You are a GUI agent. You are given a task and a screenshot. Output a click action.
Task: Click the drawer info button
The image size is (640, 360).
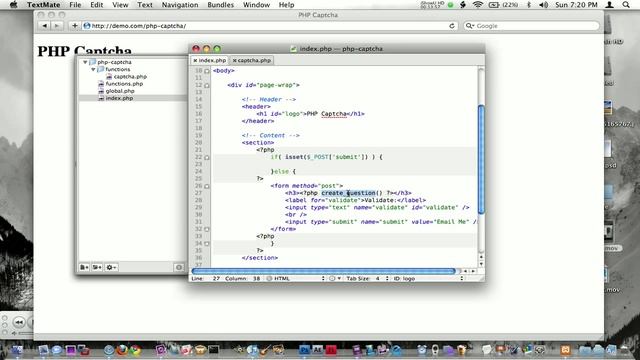click(179, 267)
